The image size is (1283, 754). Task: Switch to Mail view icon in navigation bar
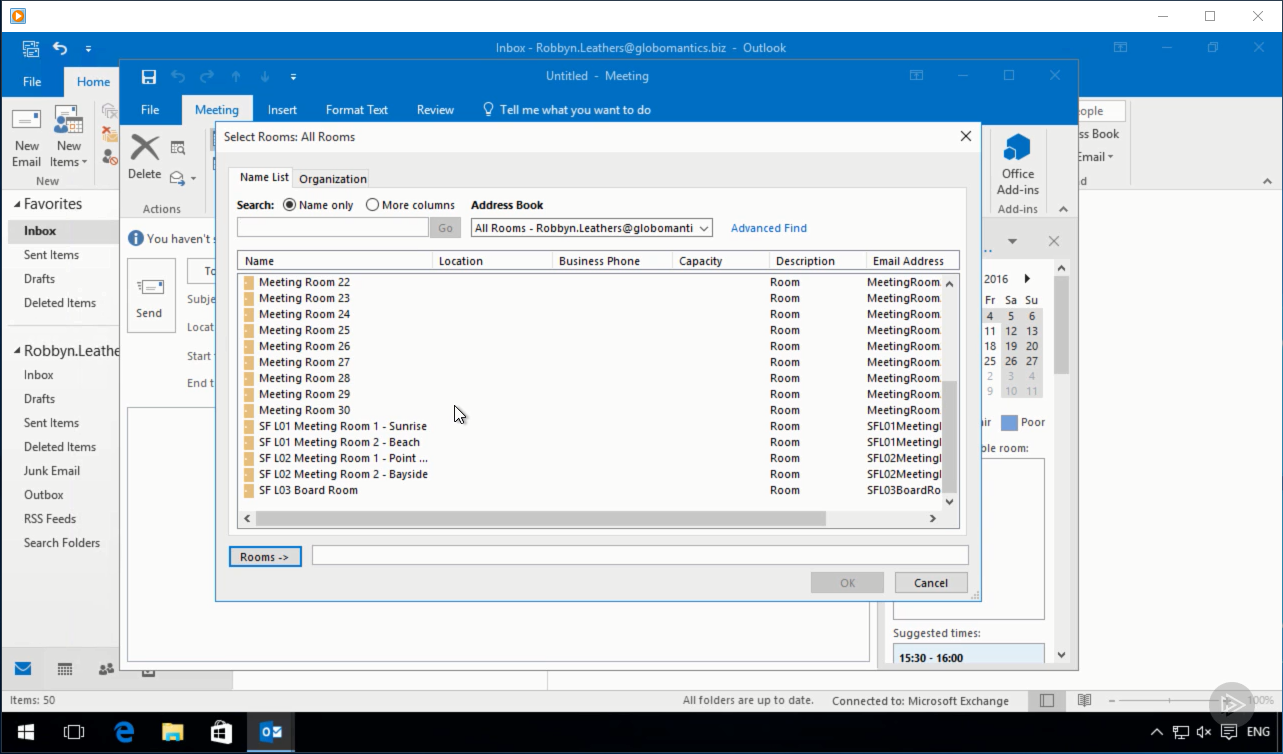[23, 669]
